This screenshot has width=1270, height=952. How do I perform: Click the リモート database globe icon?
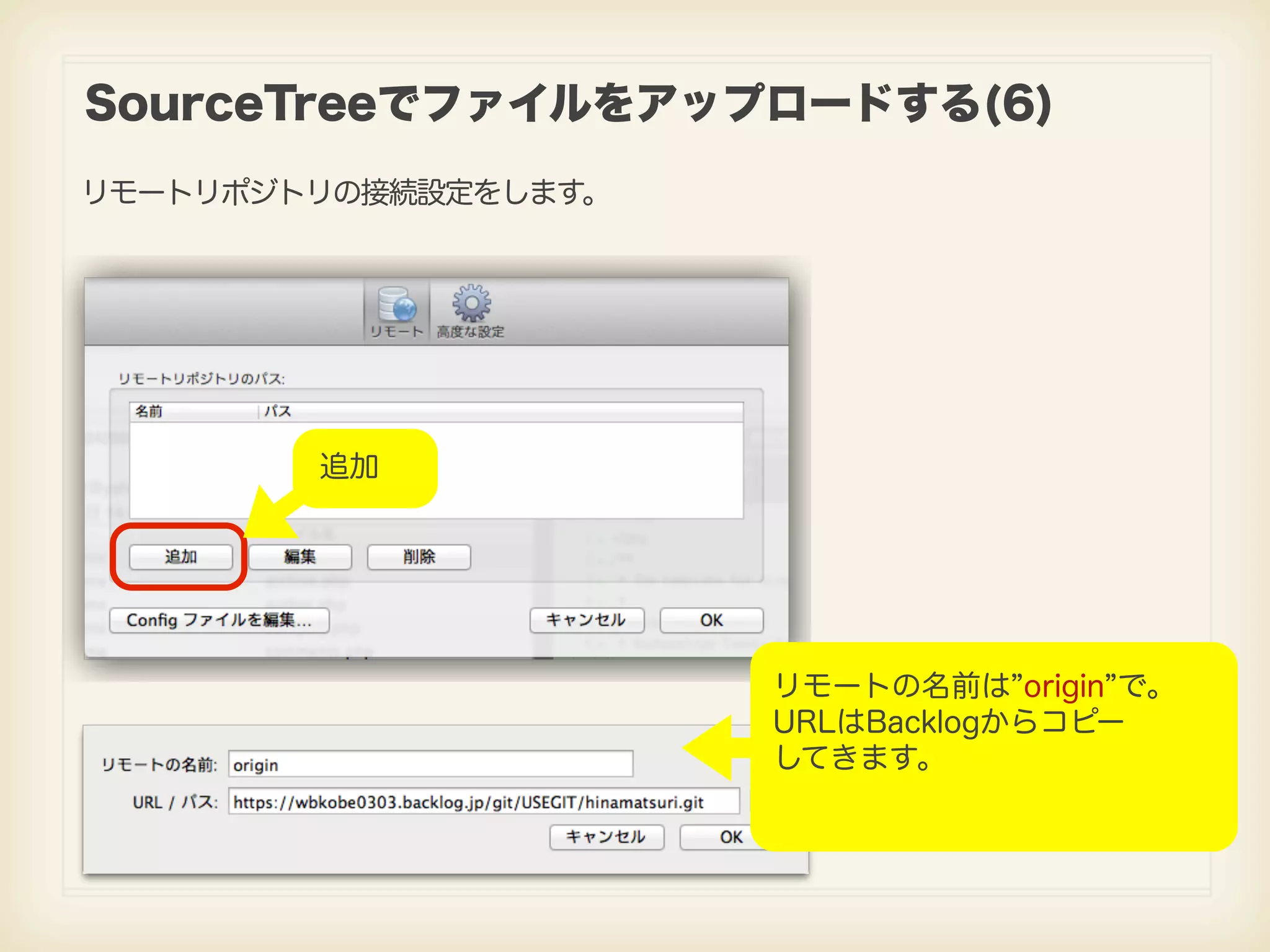tap(396, 305)
